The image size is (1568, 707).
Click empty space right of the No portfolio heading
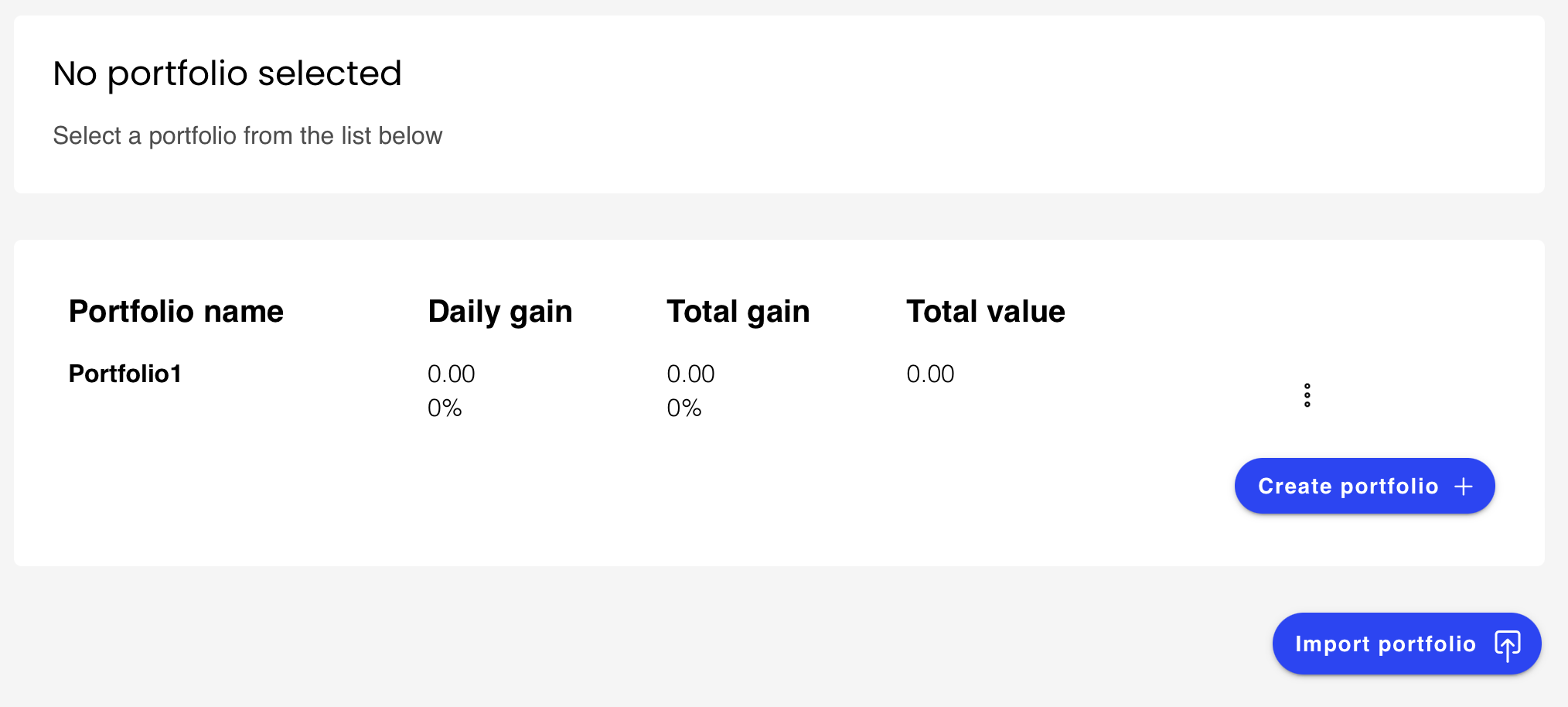(x=928, y=74)
